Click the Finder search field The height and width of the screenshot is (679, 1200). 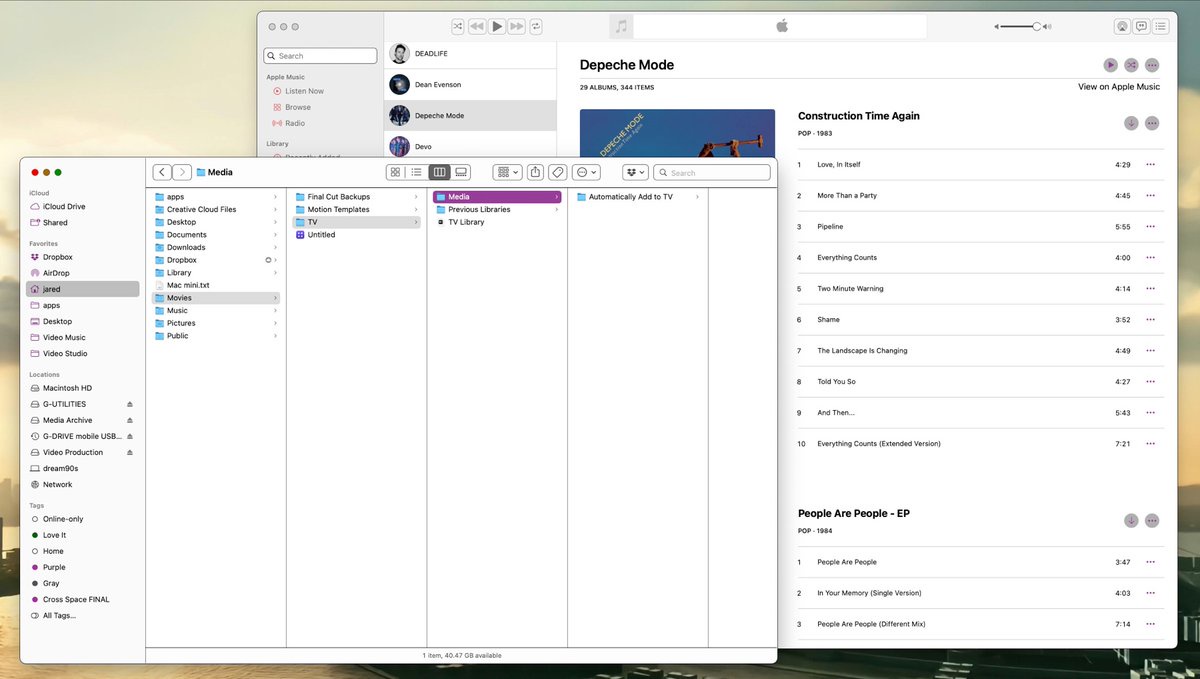pyautogui.click(x=712, y=172)
